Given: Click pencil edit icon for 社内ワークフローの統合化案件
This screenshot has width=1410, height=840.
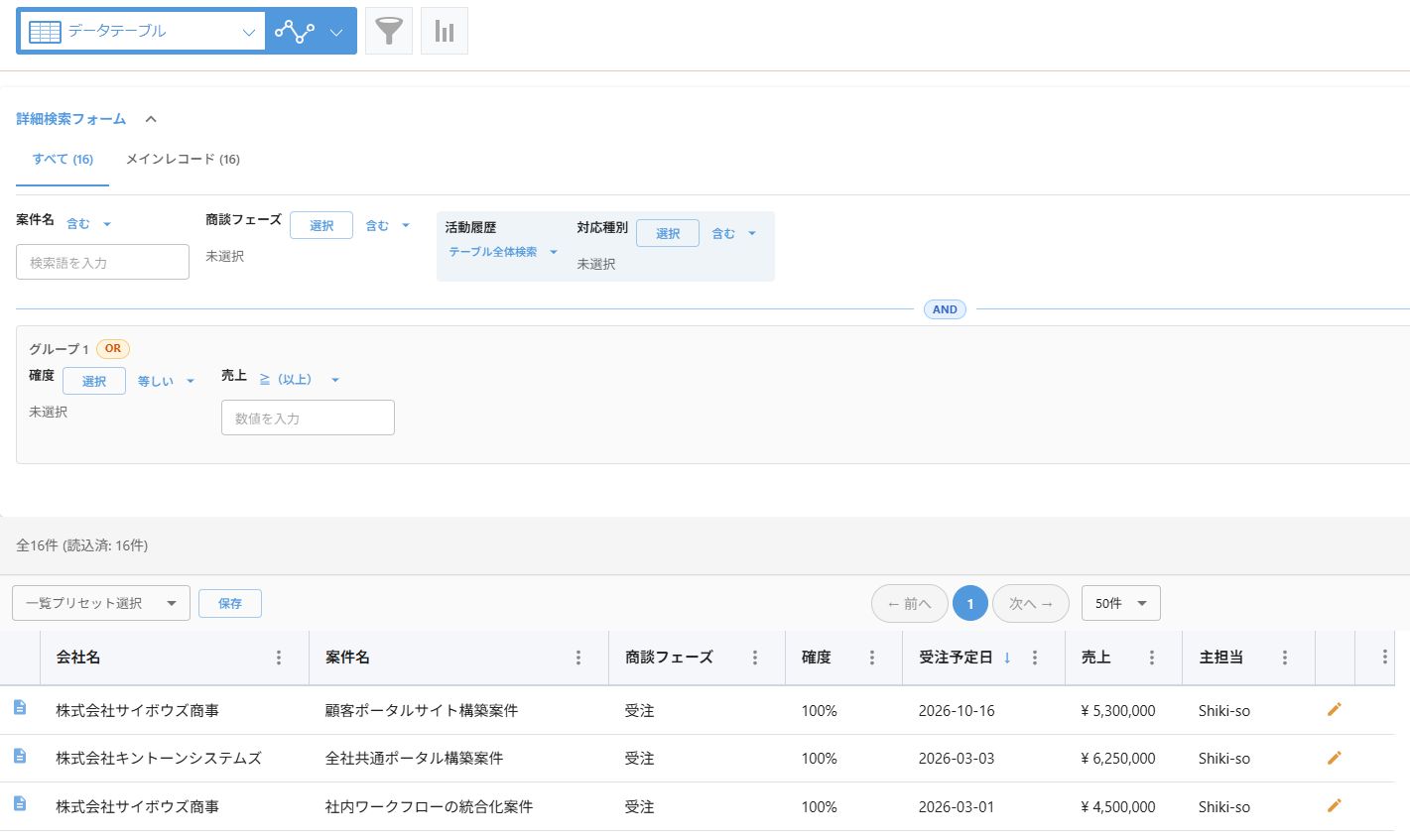Looking at the screenshot, I should click(1335, 805).
